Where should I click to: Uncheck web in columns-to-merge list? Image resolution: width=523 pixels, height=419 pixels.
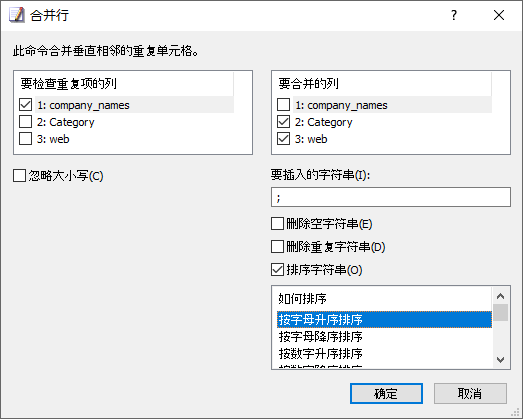click(x=284, y=138)
